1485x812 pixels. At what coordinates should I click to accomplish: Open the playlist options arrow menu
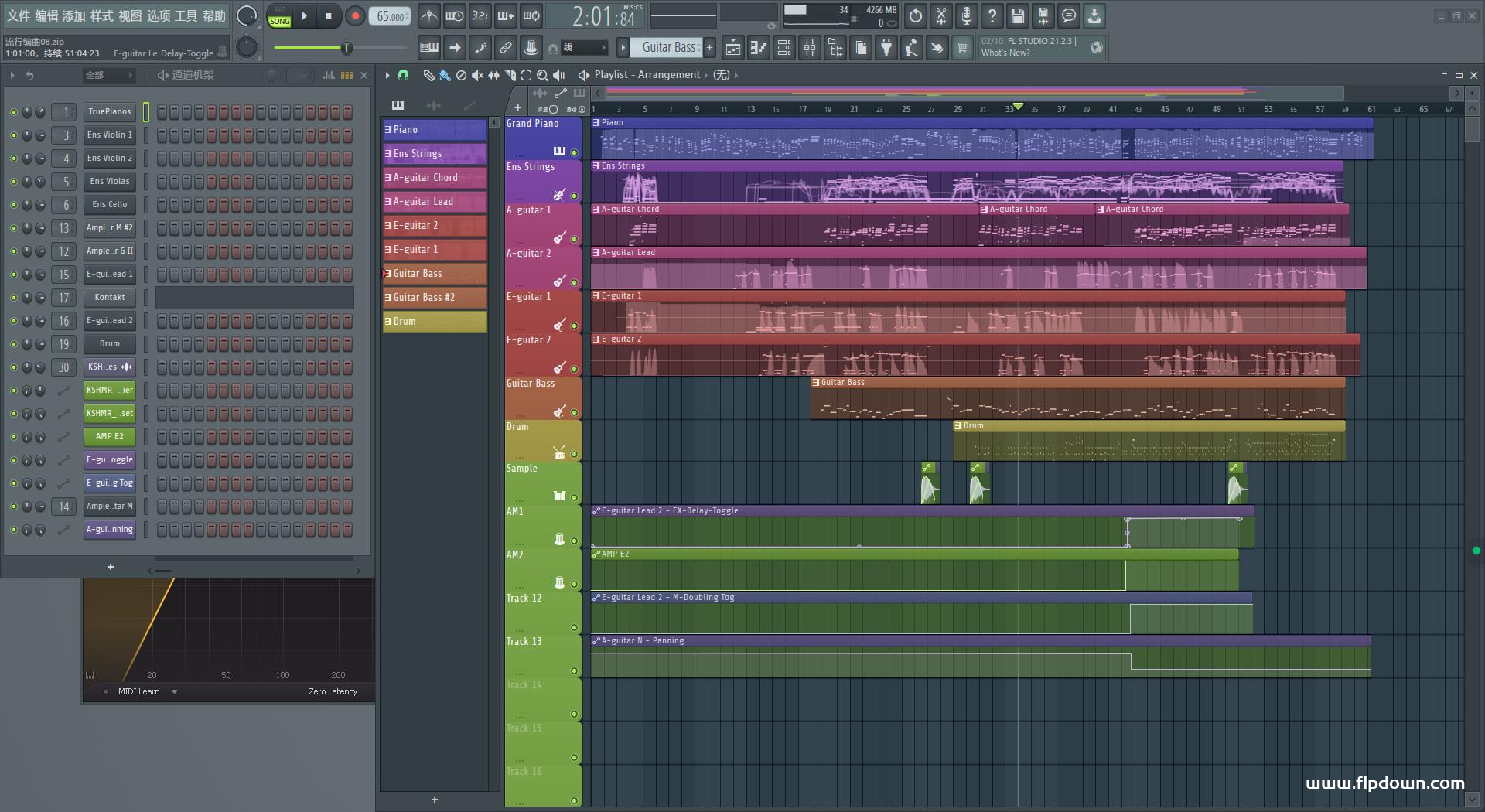387,75
